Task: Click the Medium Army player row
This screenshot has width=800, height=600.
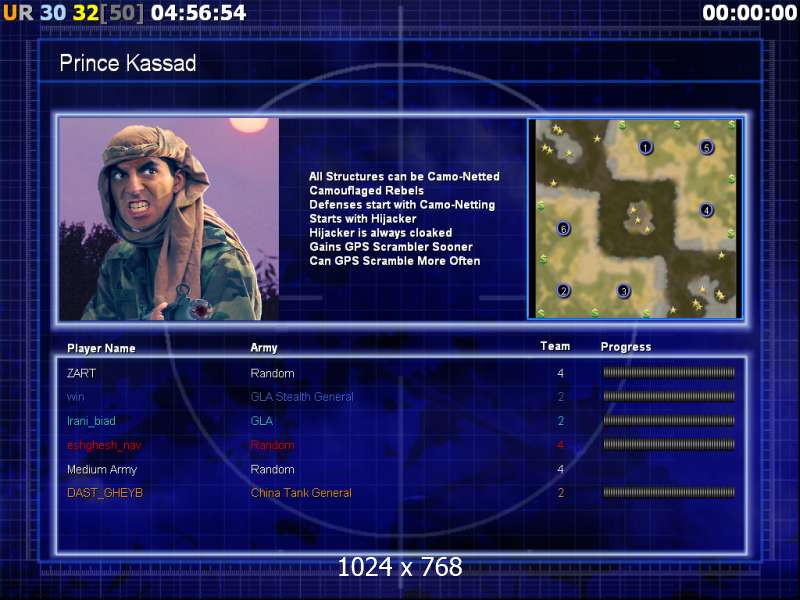Action: coord(401,469)
